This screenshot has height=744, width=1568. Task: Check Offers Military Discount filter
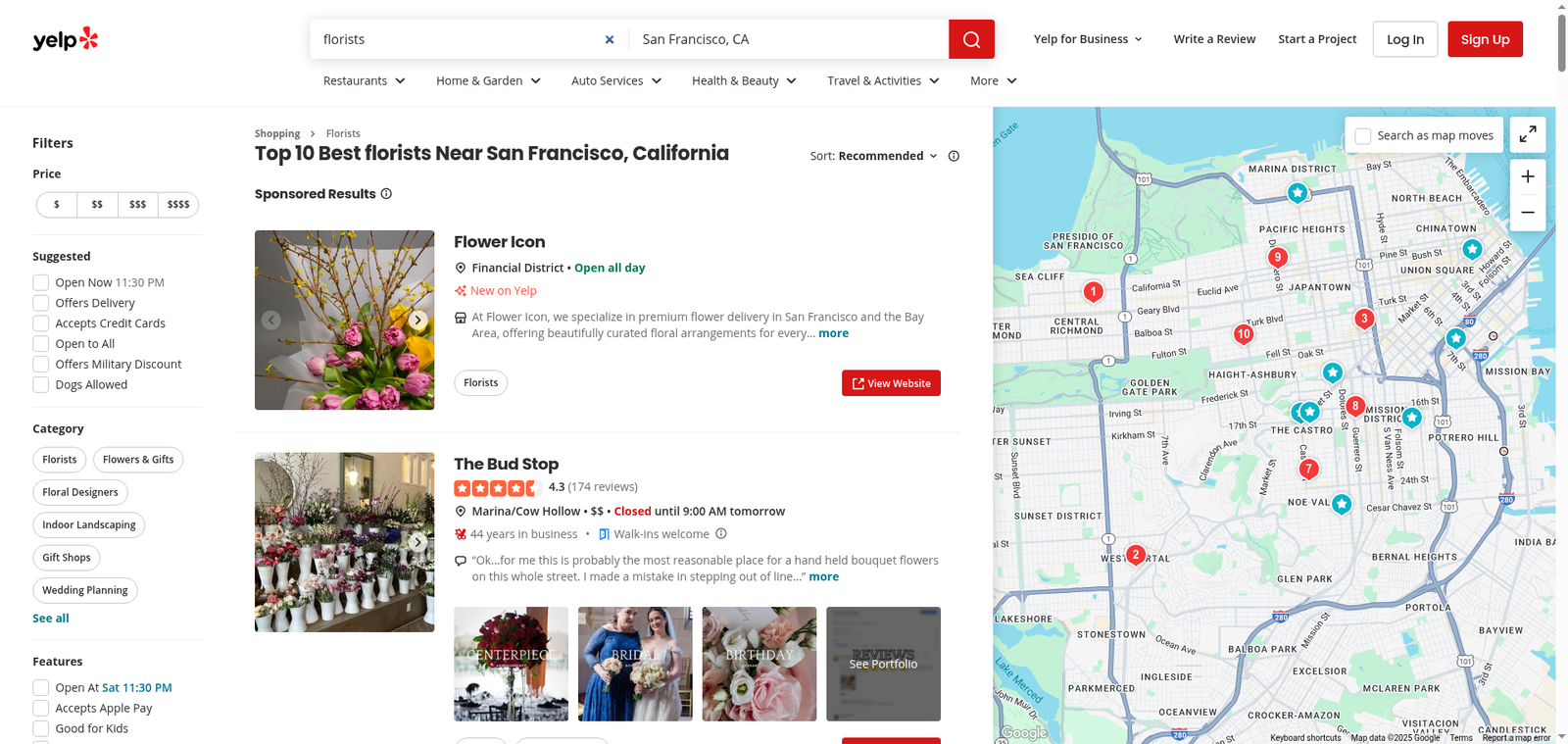pos(41,365)
